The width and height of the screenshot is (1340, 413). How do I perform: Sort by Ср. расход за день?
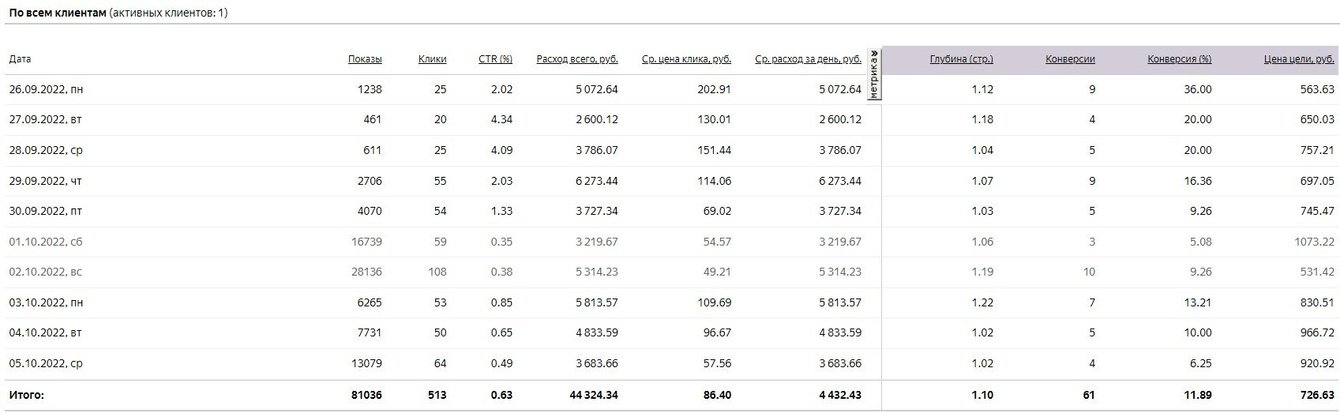(x=808, y=59)
